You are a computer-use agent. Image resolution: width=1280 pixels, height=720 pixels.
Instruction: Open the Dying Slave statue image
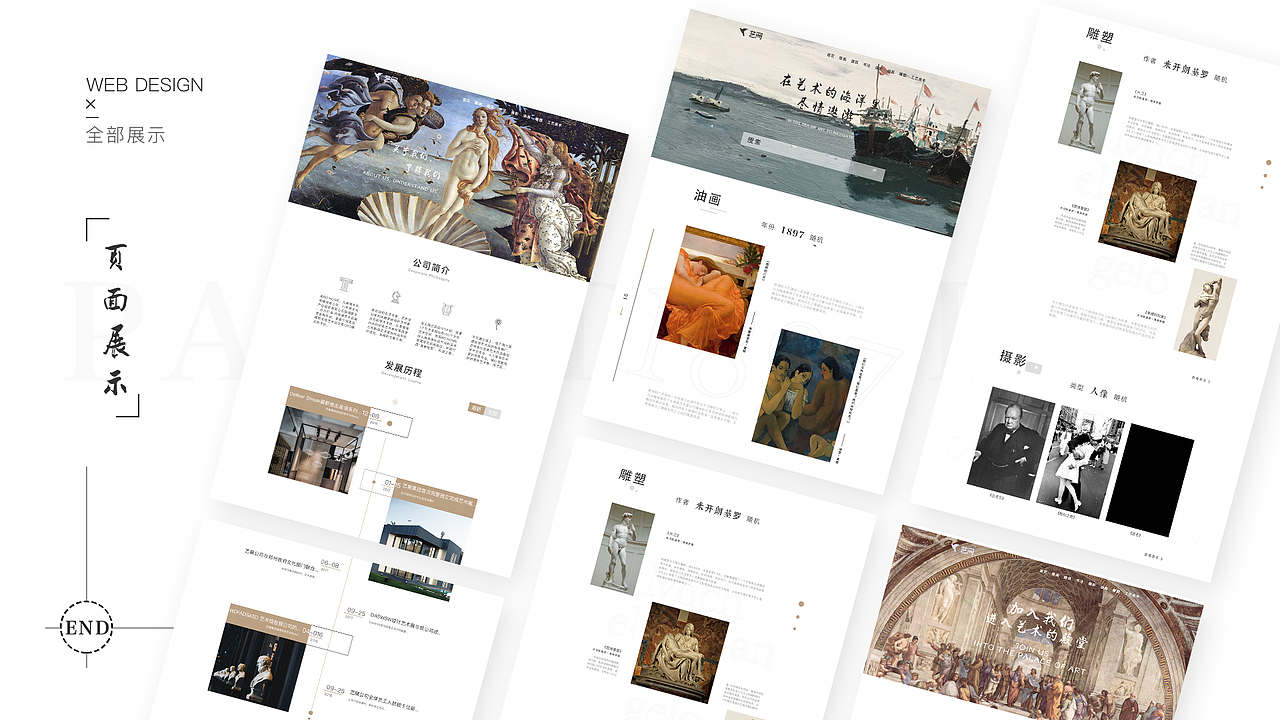pos(1205,314)
